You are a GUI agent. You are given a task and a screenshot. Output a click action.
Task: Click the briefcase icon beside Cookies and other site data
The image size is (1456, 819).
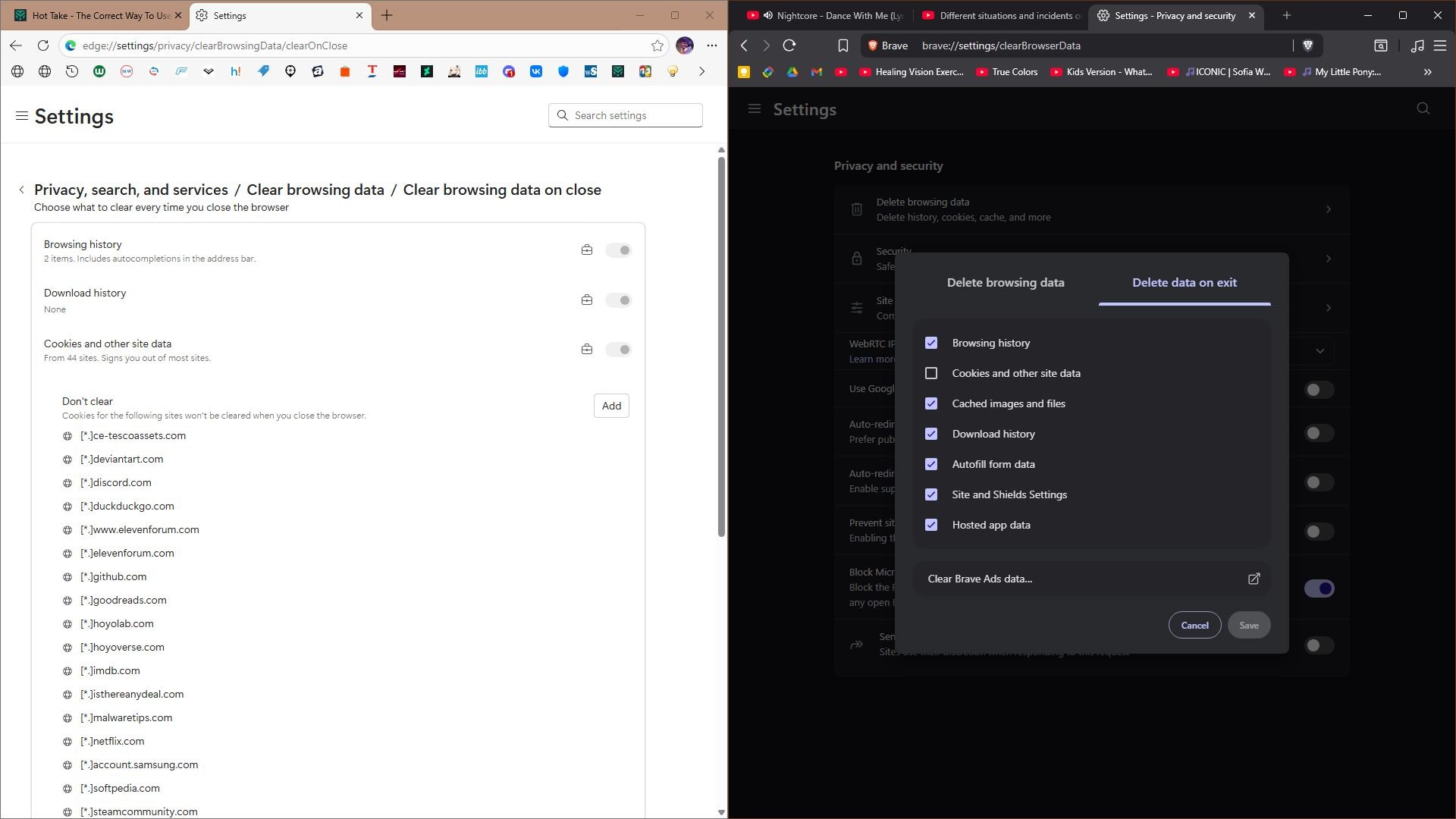(587, 350)
